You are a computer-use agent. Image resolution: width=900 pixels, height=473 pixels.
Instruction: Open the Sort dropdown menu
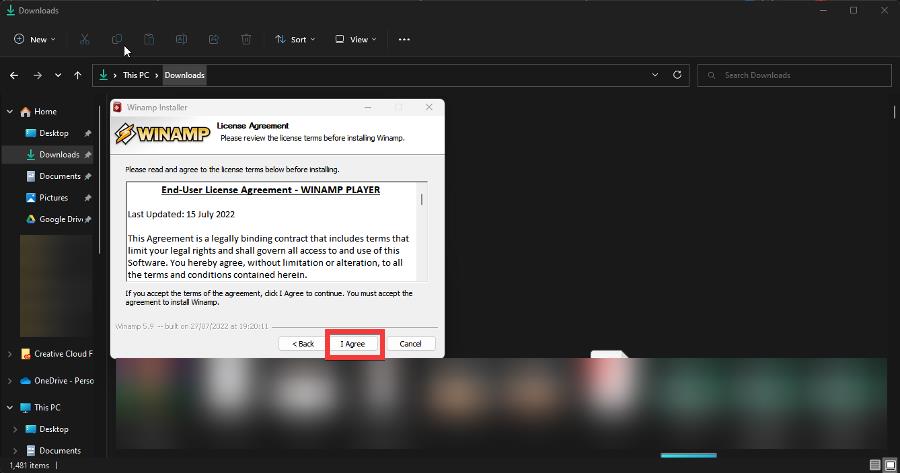click(295, 40)
